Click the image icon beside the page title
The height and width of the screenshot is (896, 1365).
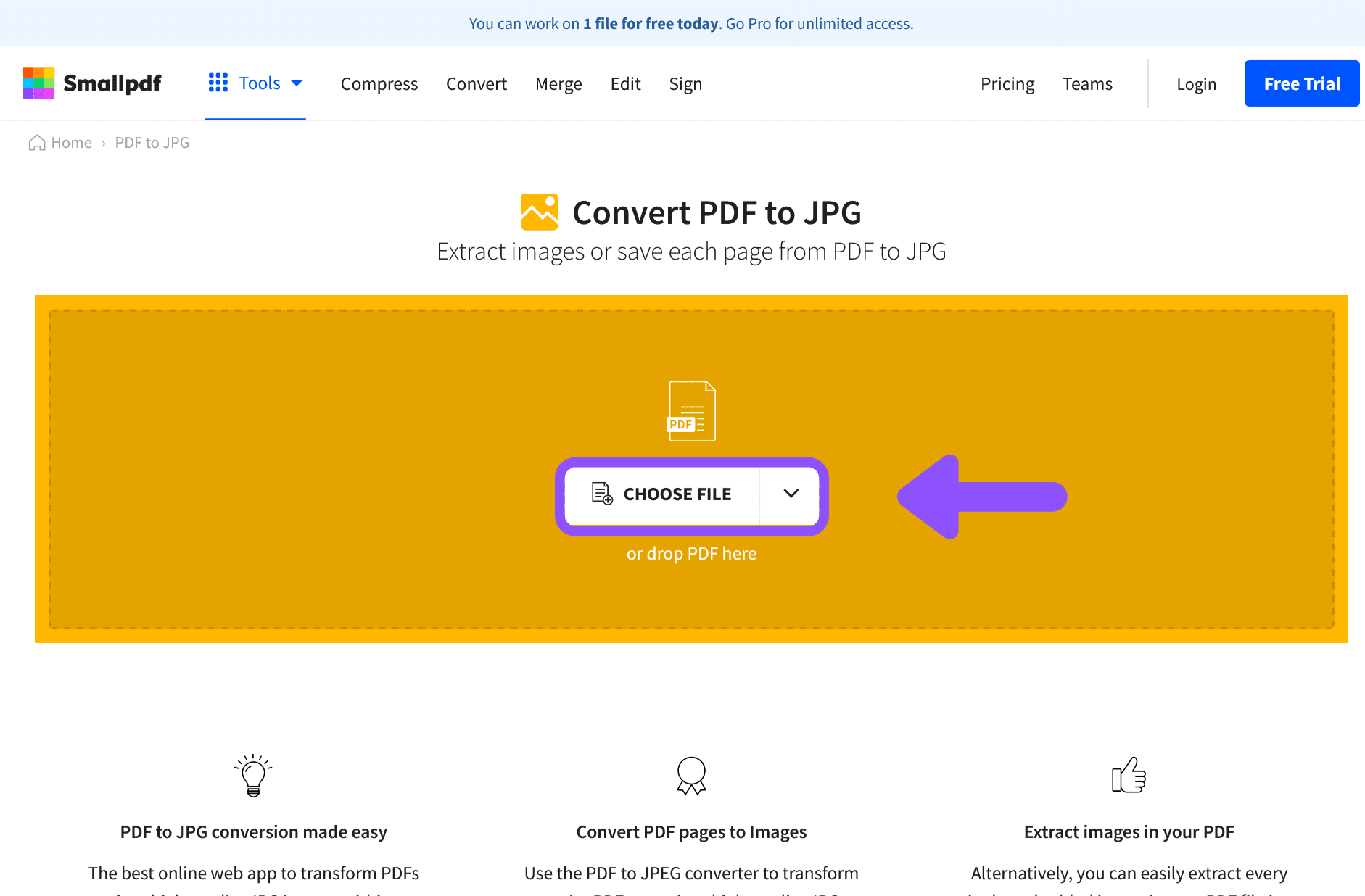[540, 211]
